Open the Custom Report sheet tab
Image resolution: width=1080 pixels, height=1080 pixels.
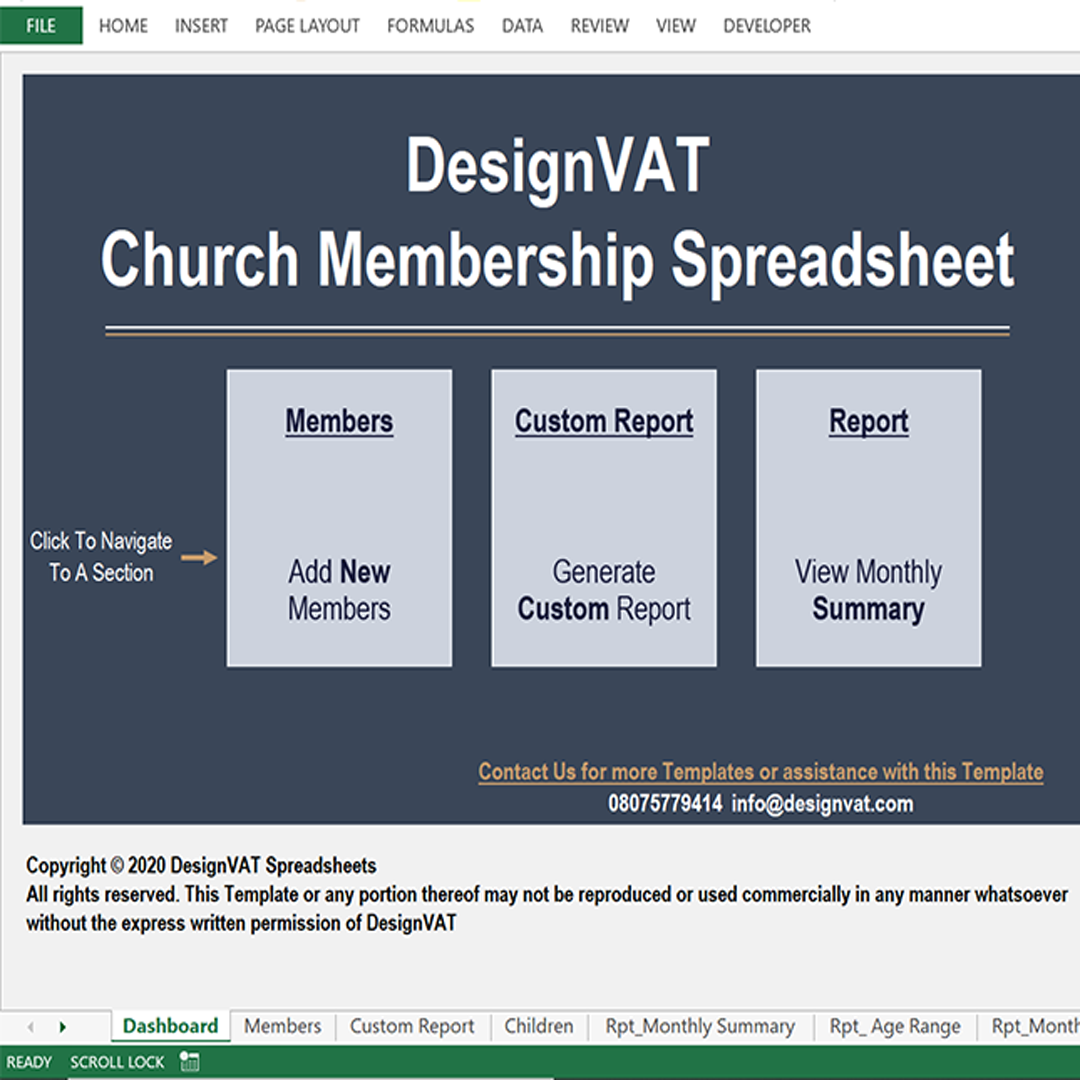[x=412, y=1026]
